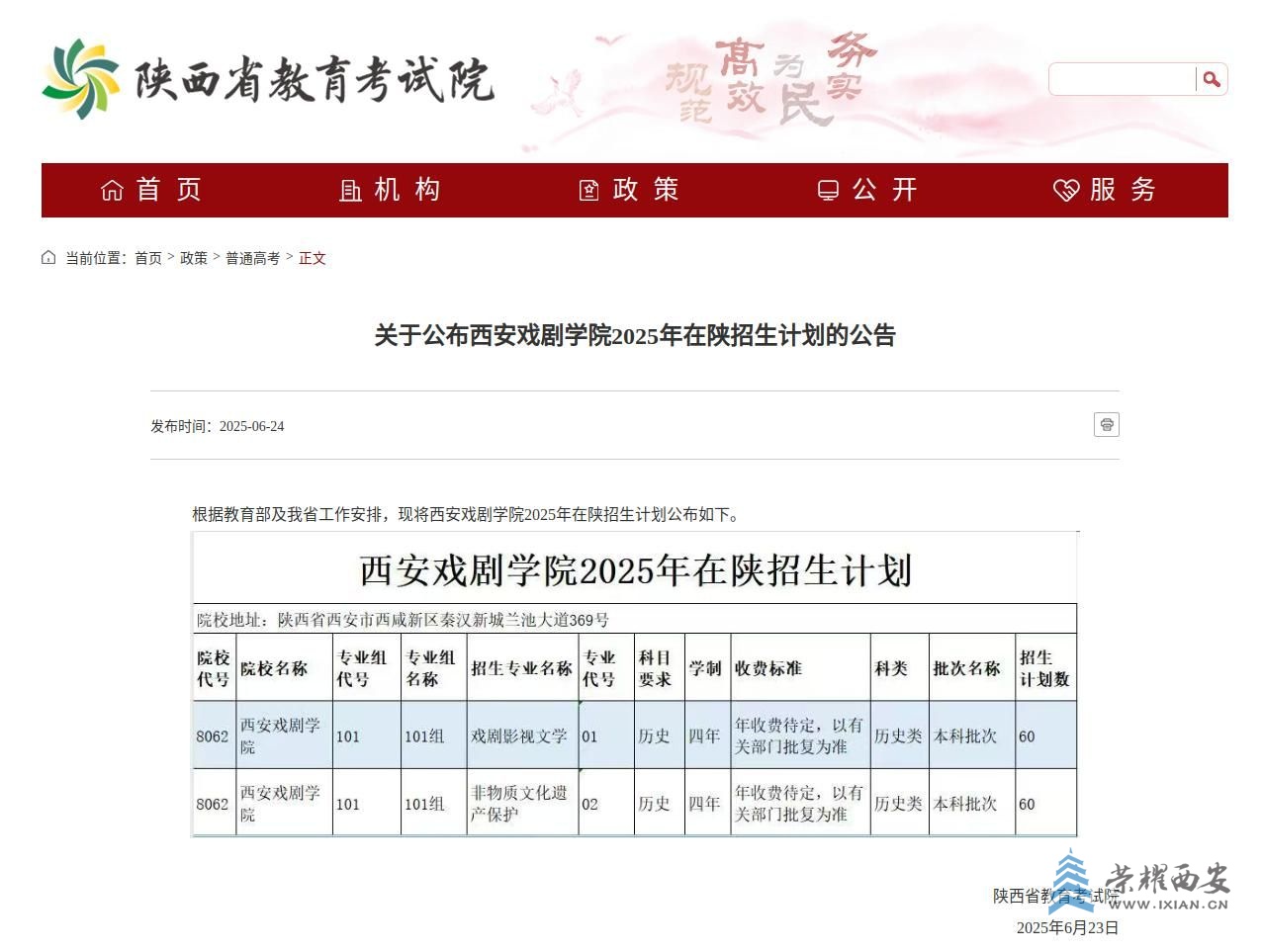Click the print page icon
The image size is (1262, 952).
1107,425
